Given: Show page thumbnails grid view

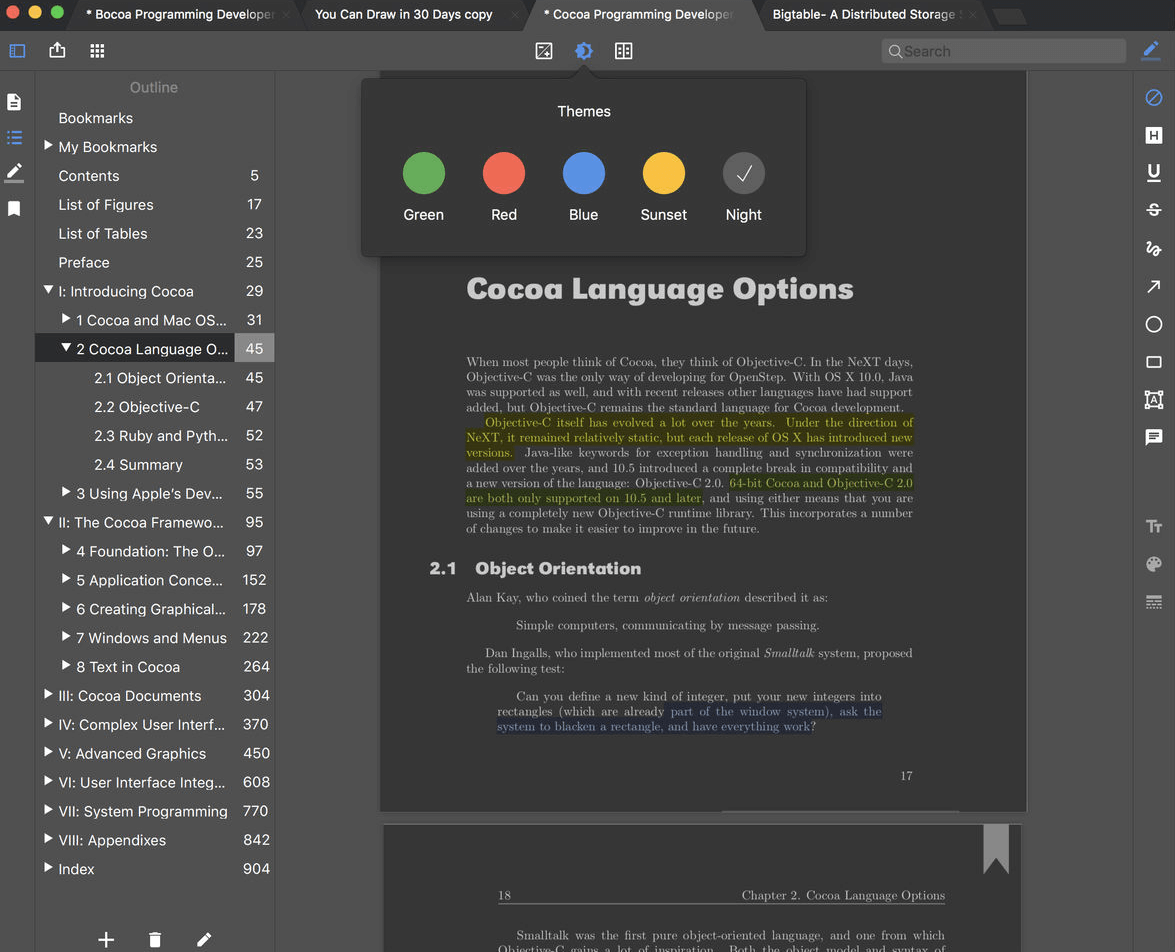Looking at the screenshot, I should pyautogui.click(x=97, y=51).
